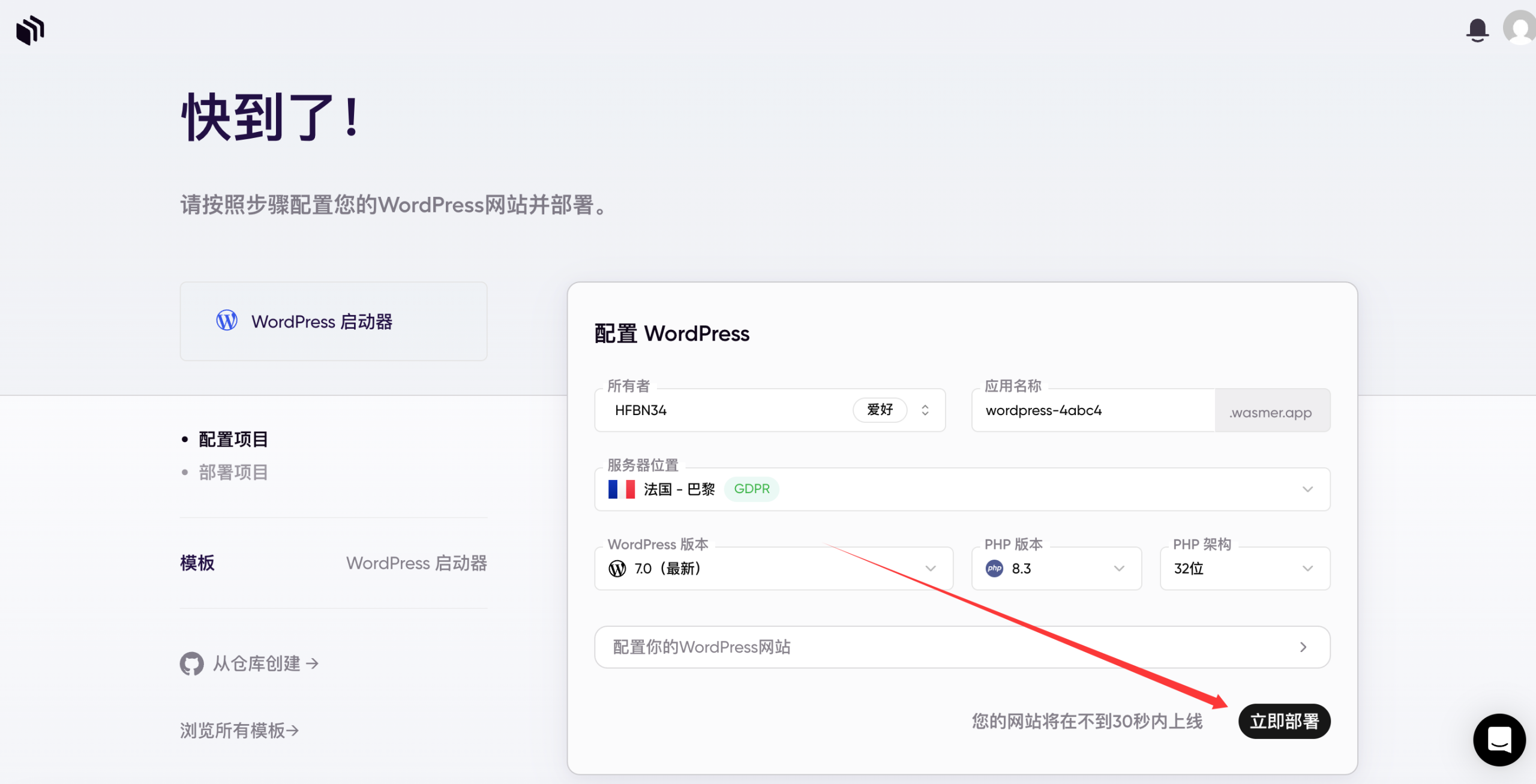Screen dimensions: 1536x784
Task: Click the 模板 label
Action: [x=197, y=563]
